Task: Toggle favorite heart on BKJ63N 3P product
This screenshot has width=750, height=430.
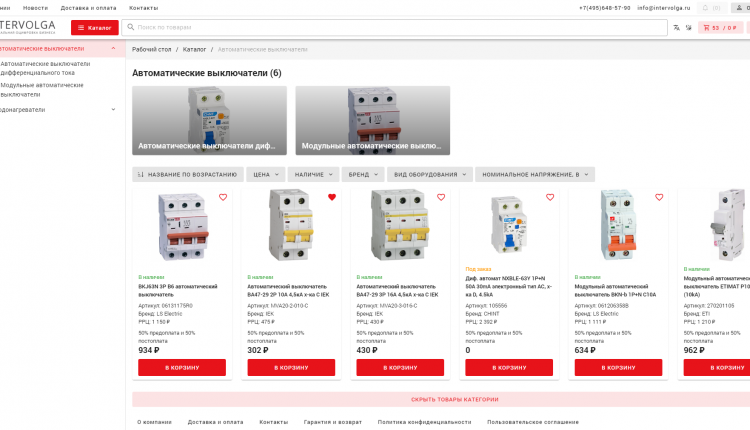Action: (223, 197)
